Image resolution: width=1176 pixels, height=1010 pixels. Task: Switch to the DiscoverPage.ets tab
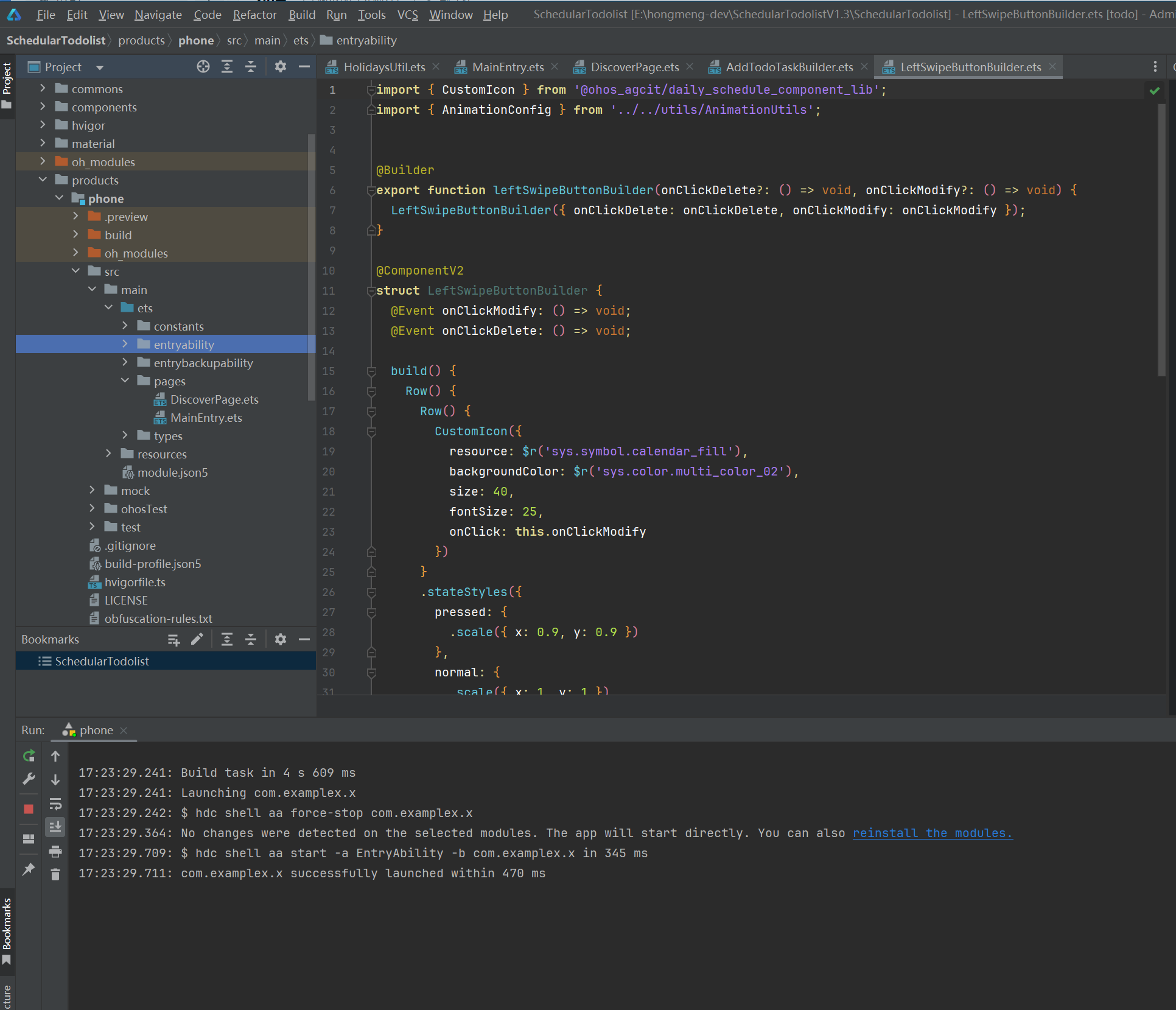(x=634, y=67)
